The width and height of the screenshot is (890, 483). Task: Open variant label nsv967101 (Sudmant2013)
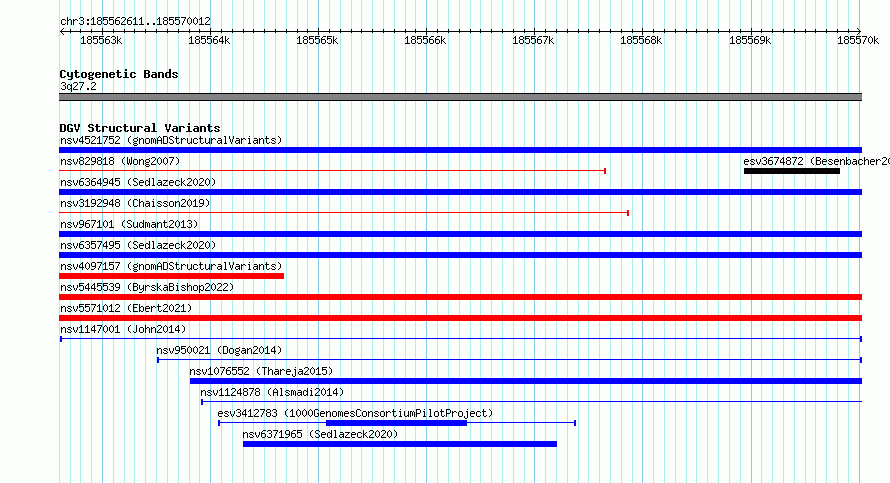(x=129, y=224)
